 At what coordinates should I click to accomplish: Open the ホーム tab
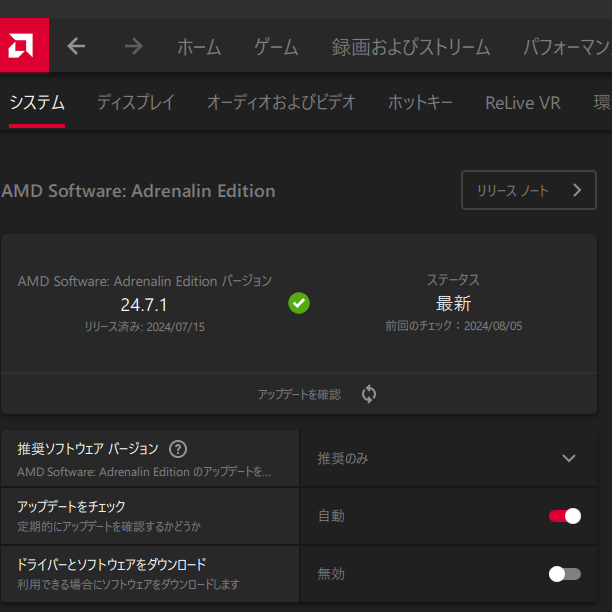tap(199, 47)
